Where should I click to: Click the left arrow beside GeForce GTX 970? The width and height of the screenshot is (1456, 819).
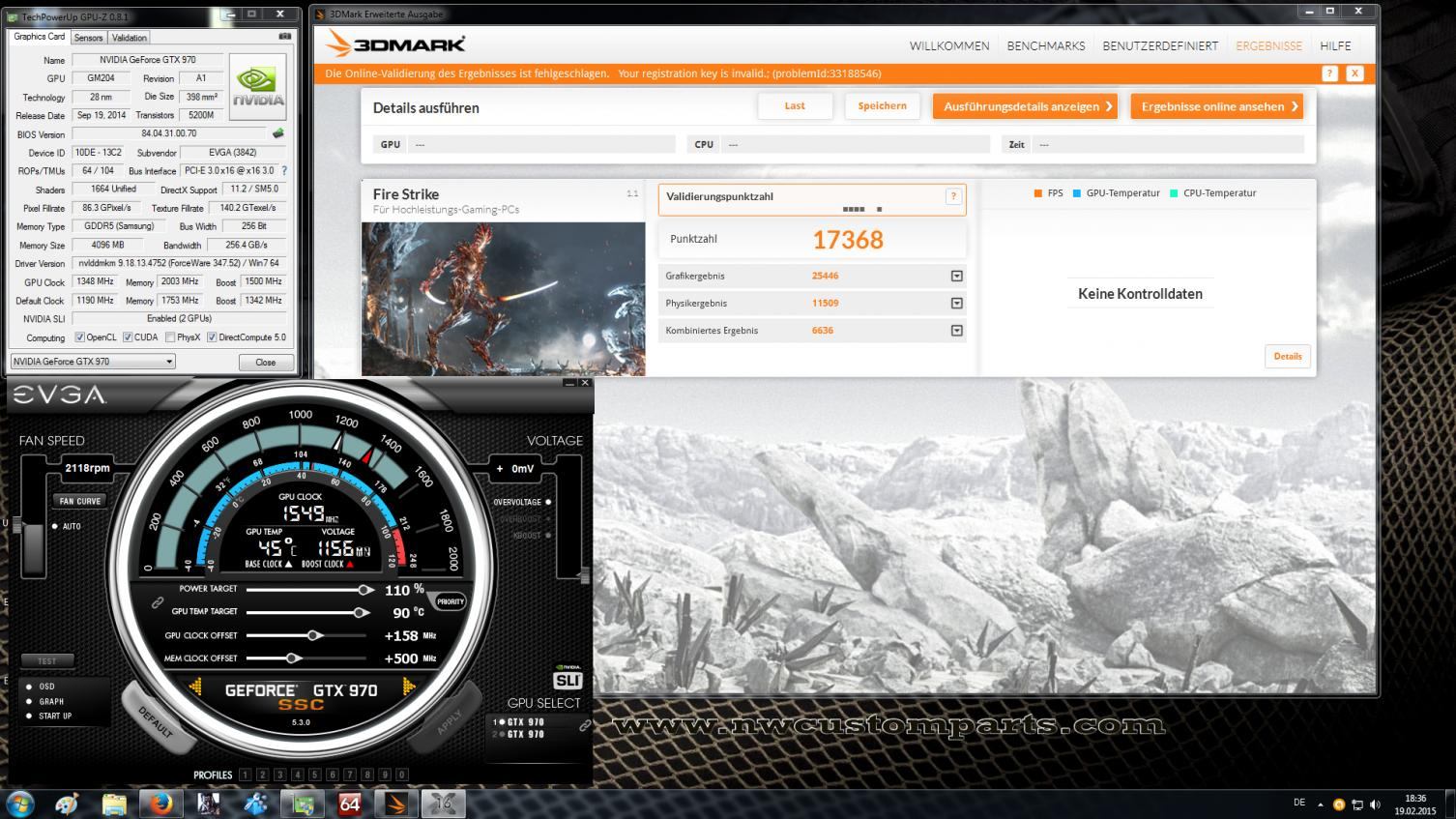[x=196, y=687]
